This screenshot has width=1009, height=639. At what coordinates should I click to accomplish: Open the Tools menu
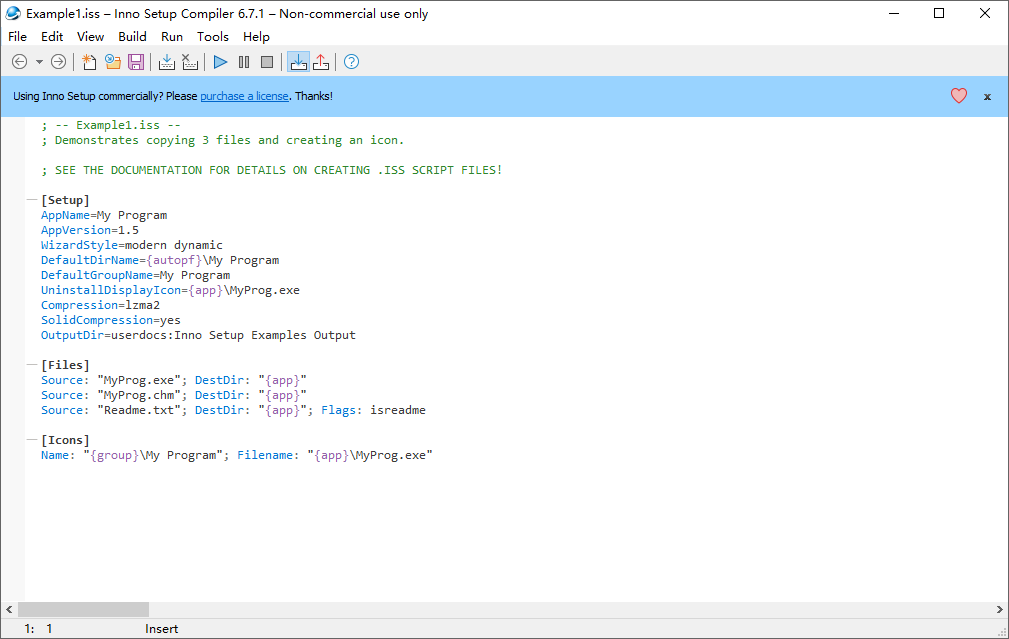coord(213,37)
